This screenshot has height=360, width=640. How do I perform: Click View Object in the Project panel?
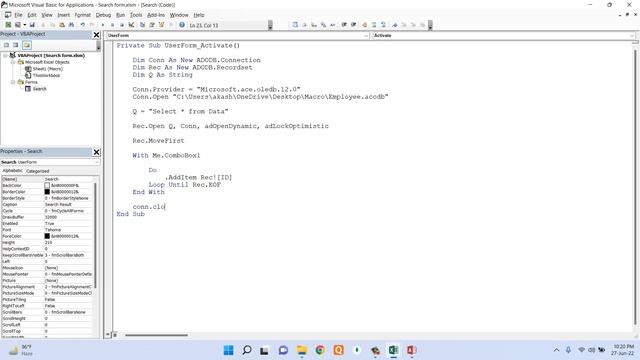tap(16, 45)
